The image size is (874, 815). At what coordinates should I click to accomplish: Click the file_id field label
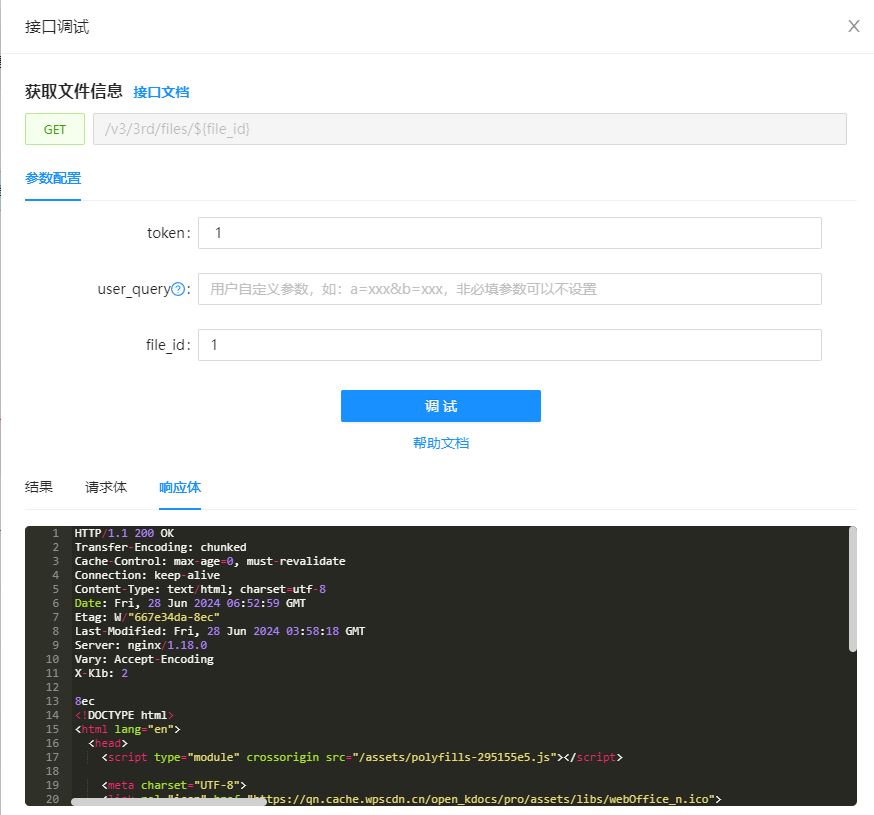click(168, 345)
